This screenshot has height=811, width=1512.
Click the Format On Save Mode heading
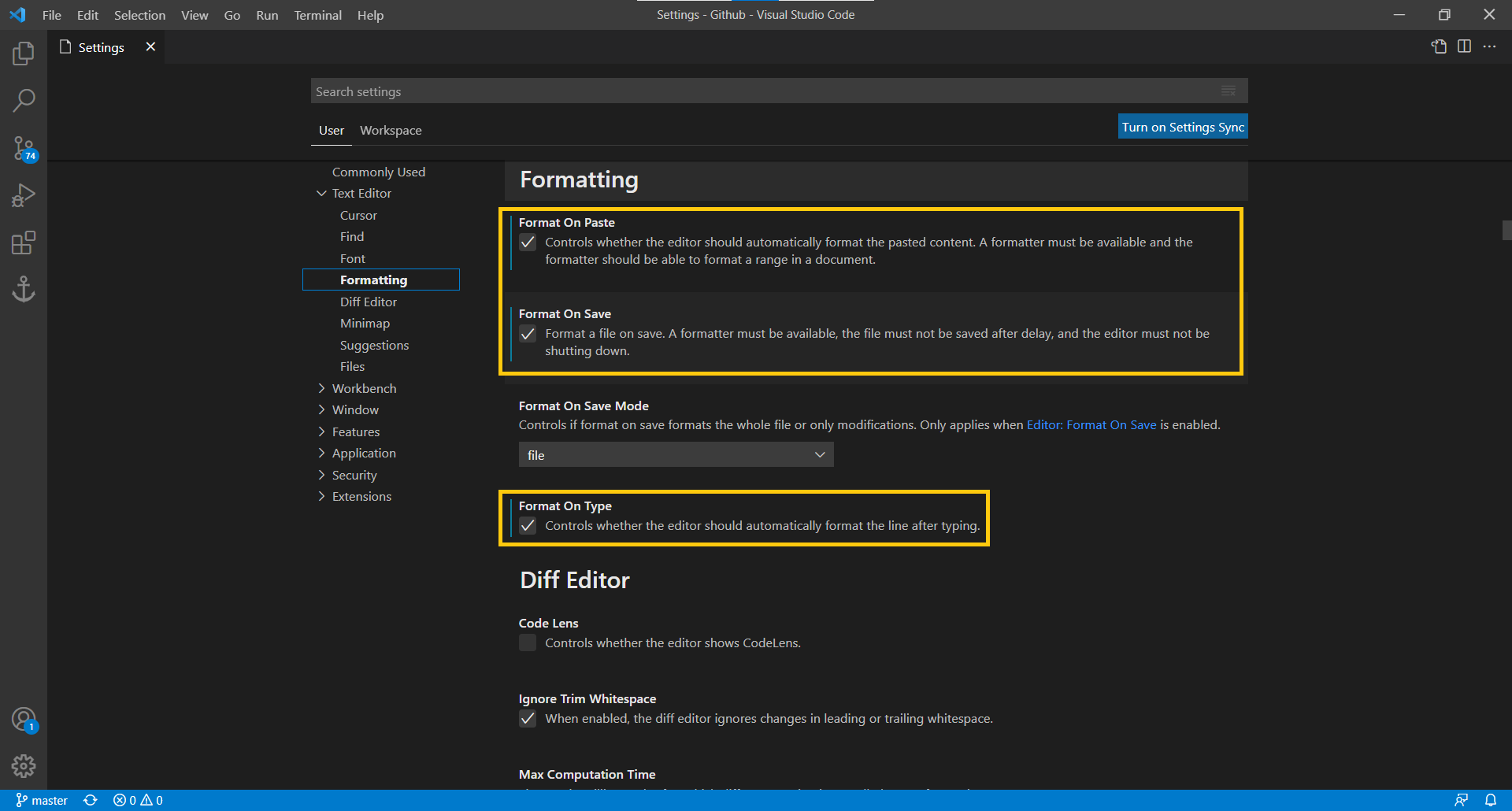pyautogui.click(x=584, y=405)
